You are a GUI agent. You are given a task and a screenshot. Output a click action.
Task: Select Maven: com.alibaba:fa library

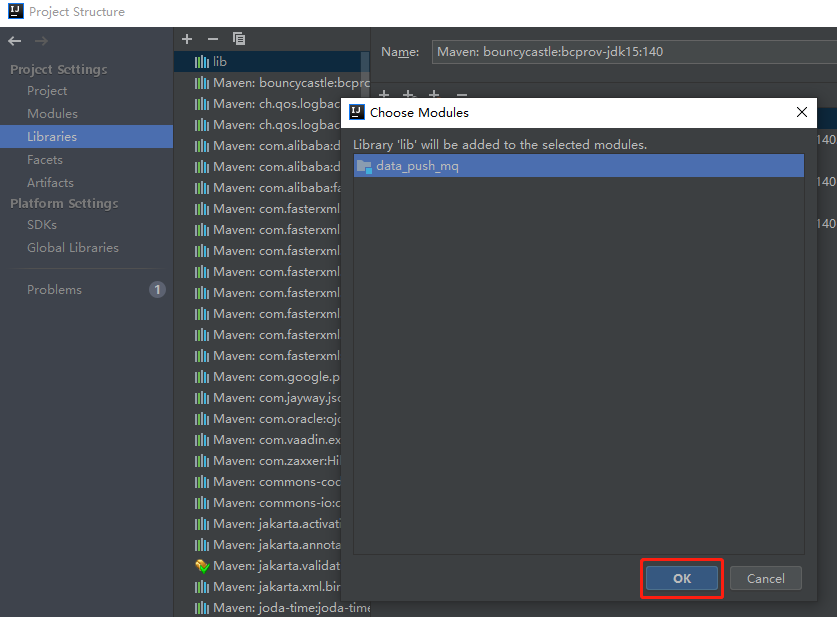point(258,188)
